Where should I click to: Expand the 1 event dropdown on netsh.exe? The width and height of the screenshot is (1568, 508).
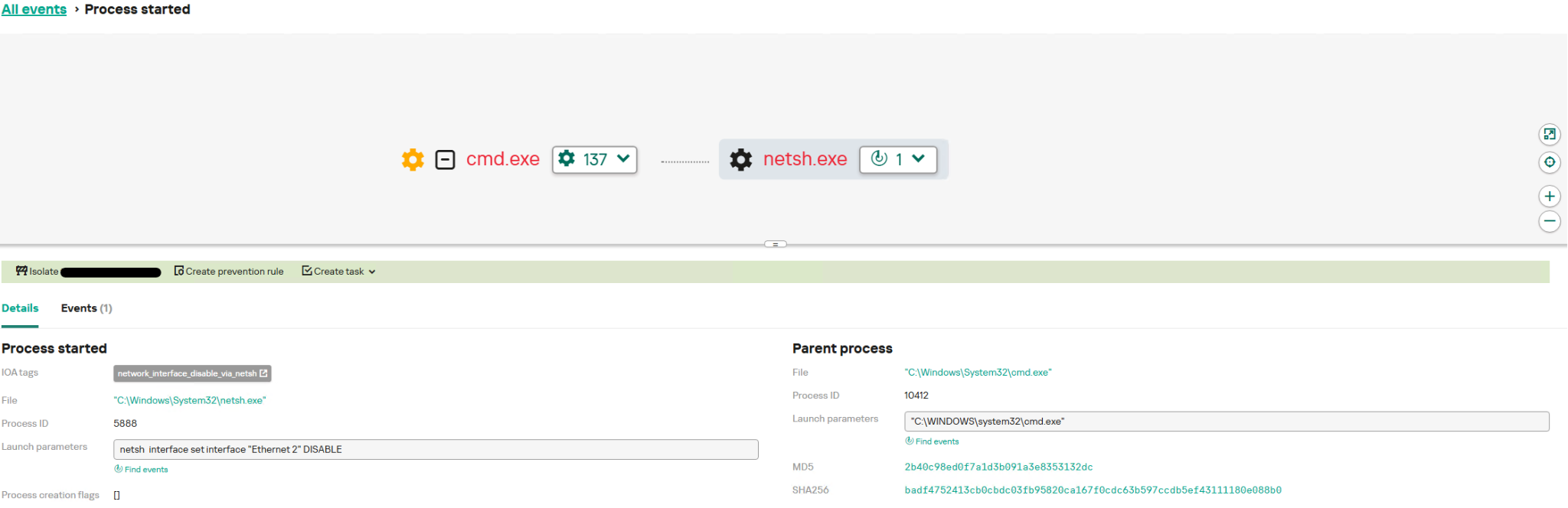point(898,159)
